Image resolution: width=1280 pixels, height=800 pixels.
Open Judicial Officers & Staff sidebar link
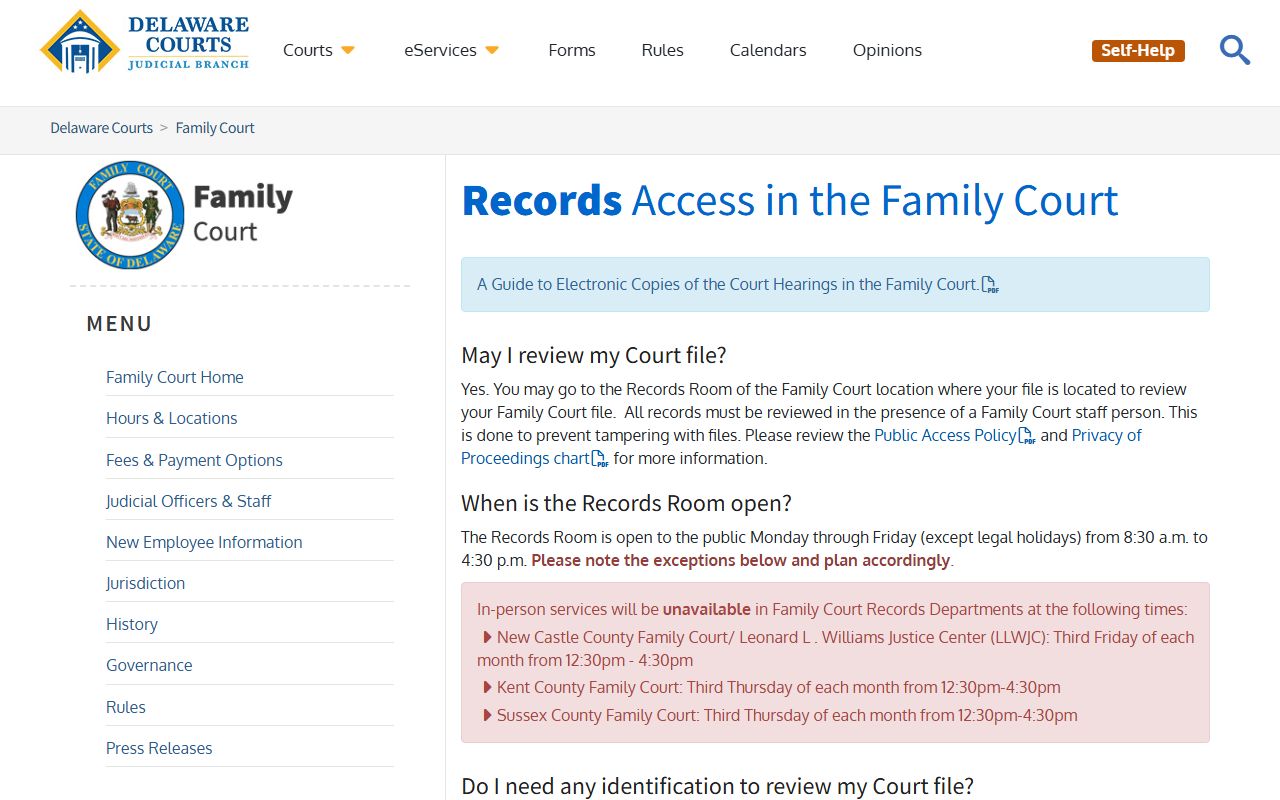pos(188,501)
